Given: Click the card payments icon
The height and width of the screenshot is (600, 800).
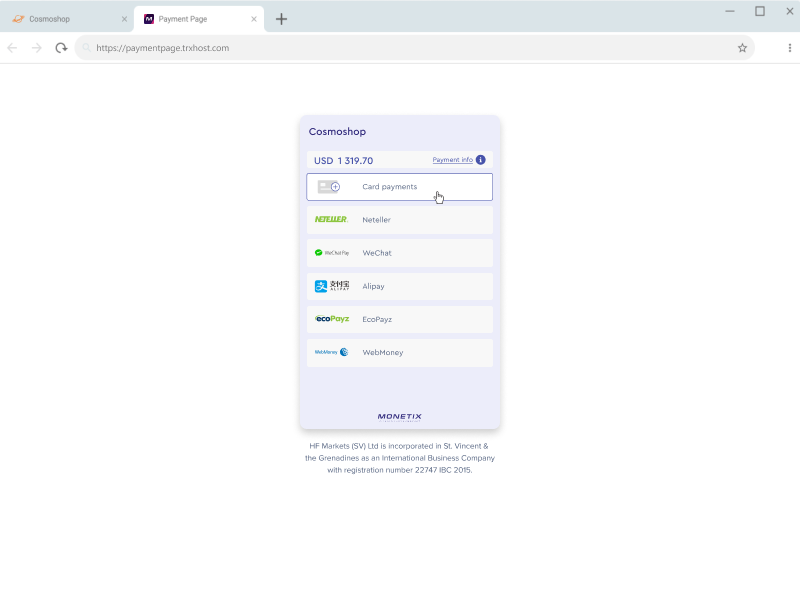Looking at the screenshot, I should pos(329,187).
